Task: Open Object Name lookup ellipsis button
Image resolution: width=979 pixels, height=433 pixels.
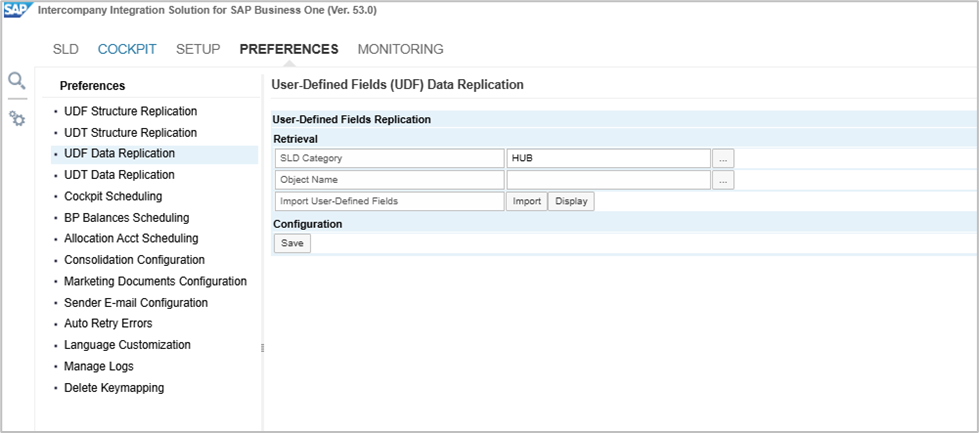Action: (x=723, y=180)
